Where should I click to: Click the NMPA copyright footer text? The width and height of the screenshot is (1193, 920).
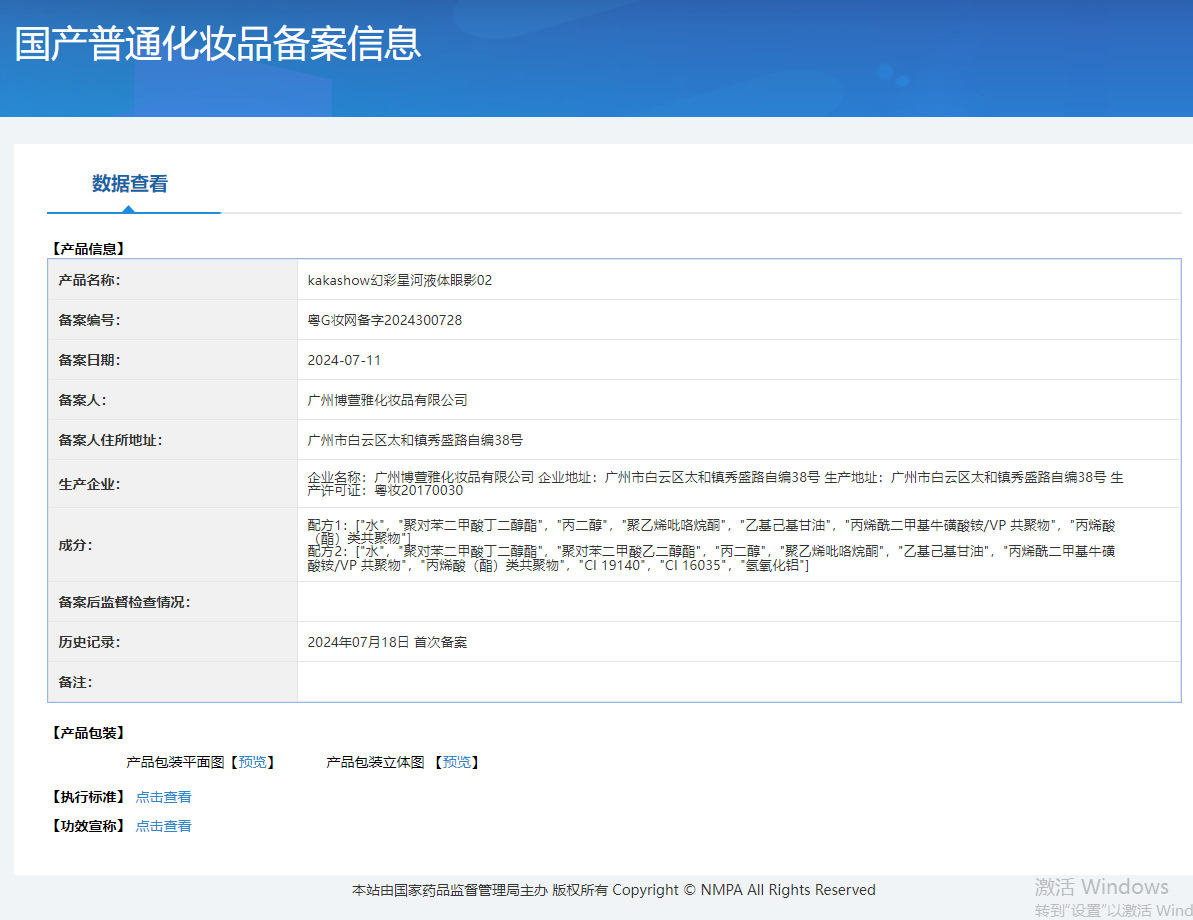[613, 890]
